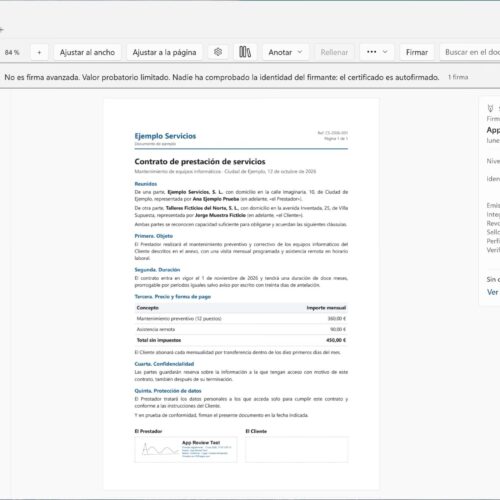This screenshot has width=500, height=500.
Task: Click the 'Ejemplo Servicios' document header
Action: 165,136
